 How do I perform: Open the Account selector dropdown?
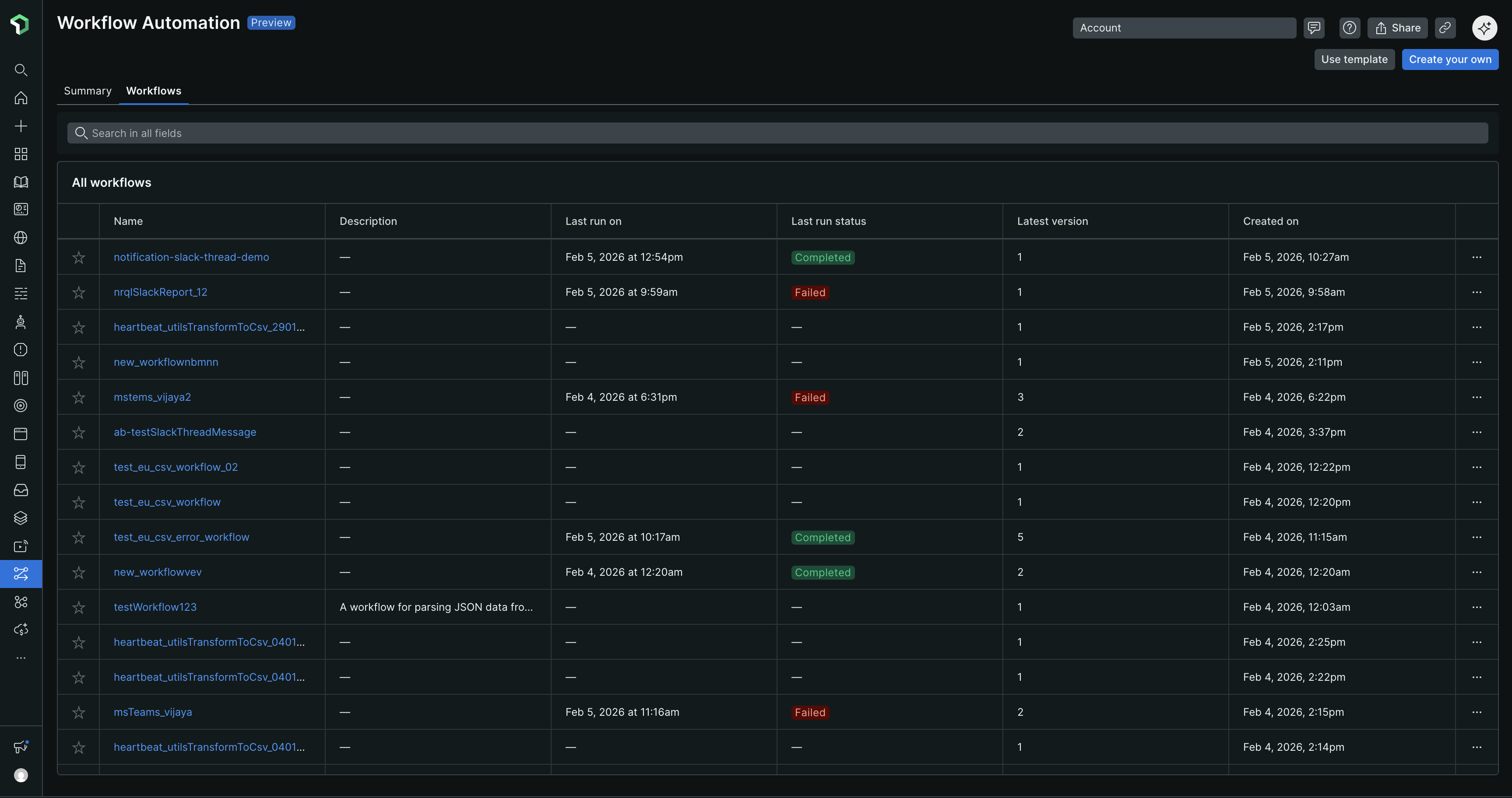point(1184,28)
